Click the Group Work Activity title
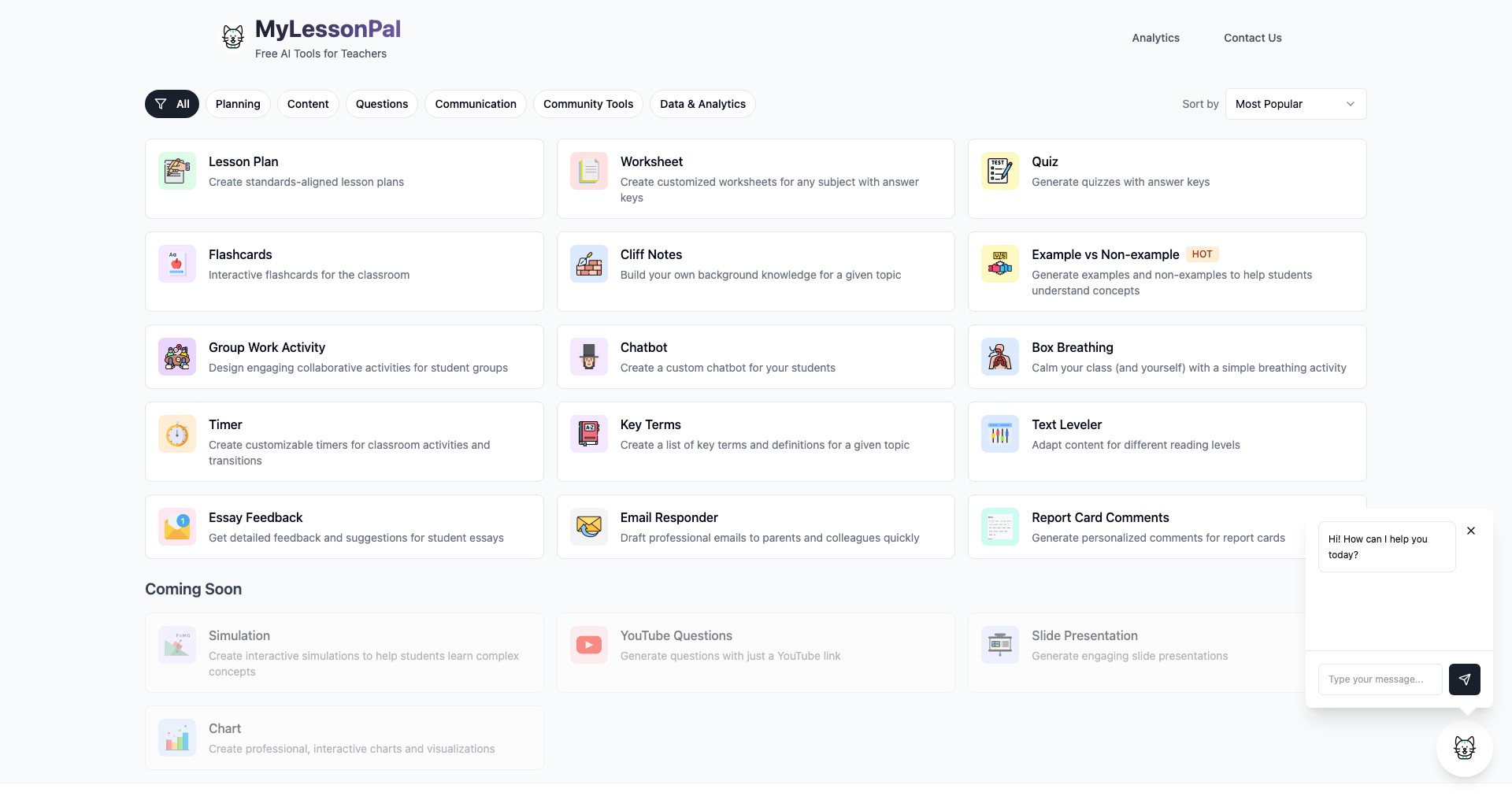 [x=267, y=347]
